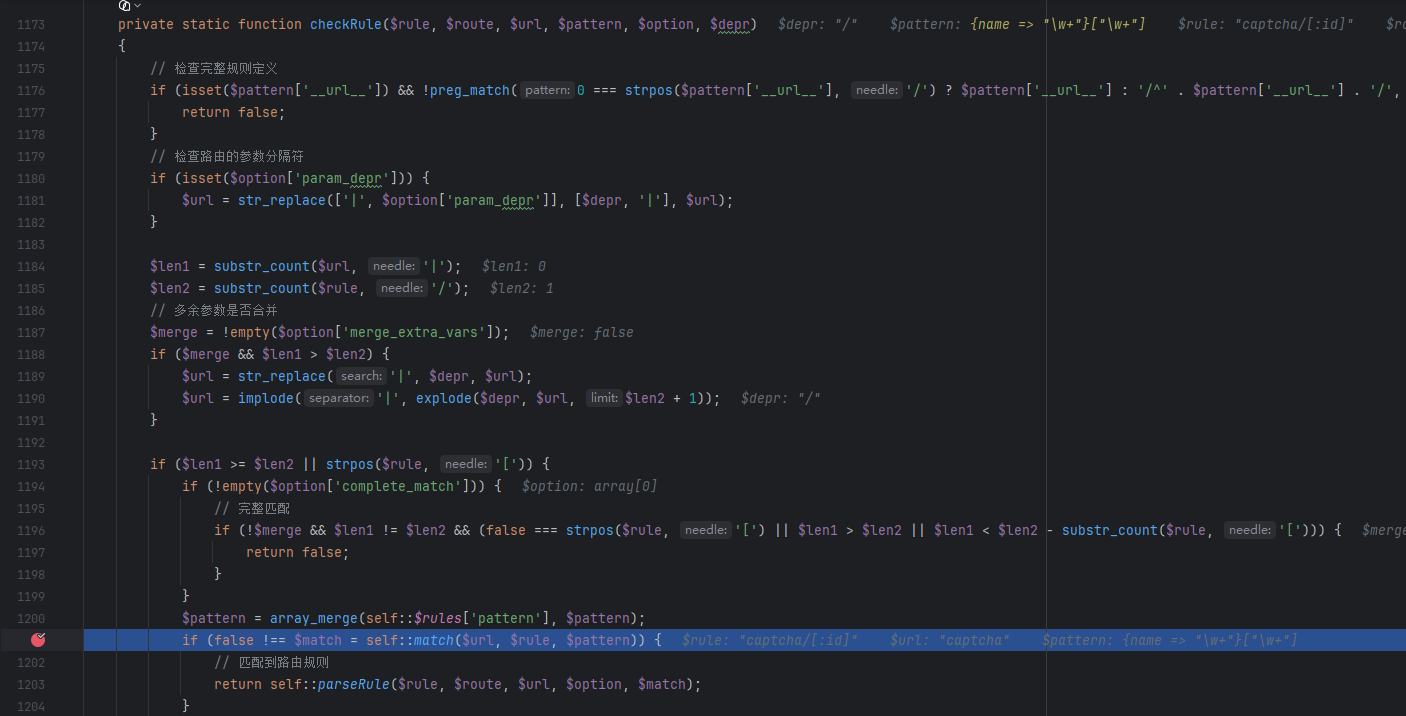Click the comment '检查路由的参数分隔符'
The height and width of the screenshot is (716, 1406).
click(x=227, y=156)
